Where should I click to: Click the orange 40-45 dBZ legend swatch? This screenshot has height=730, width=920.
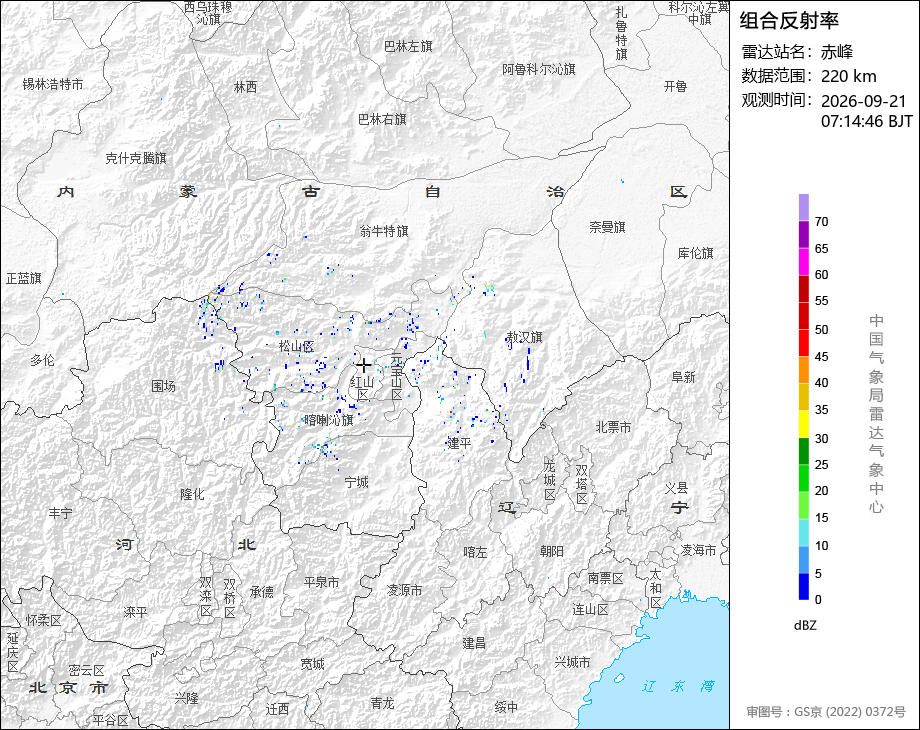pyautogui.click(x=803, y=370)
